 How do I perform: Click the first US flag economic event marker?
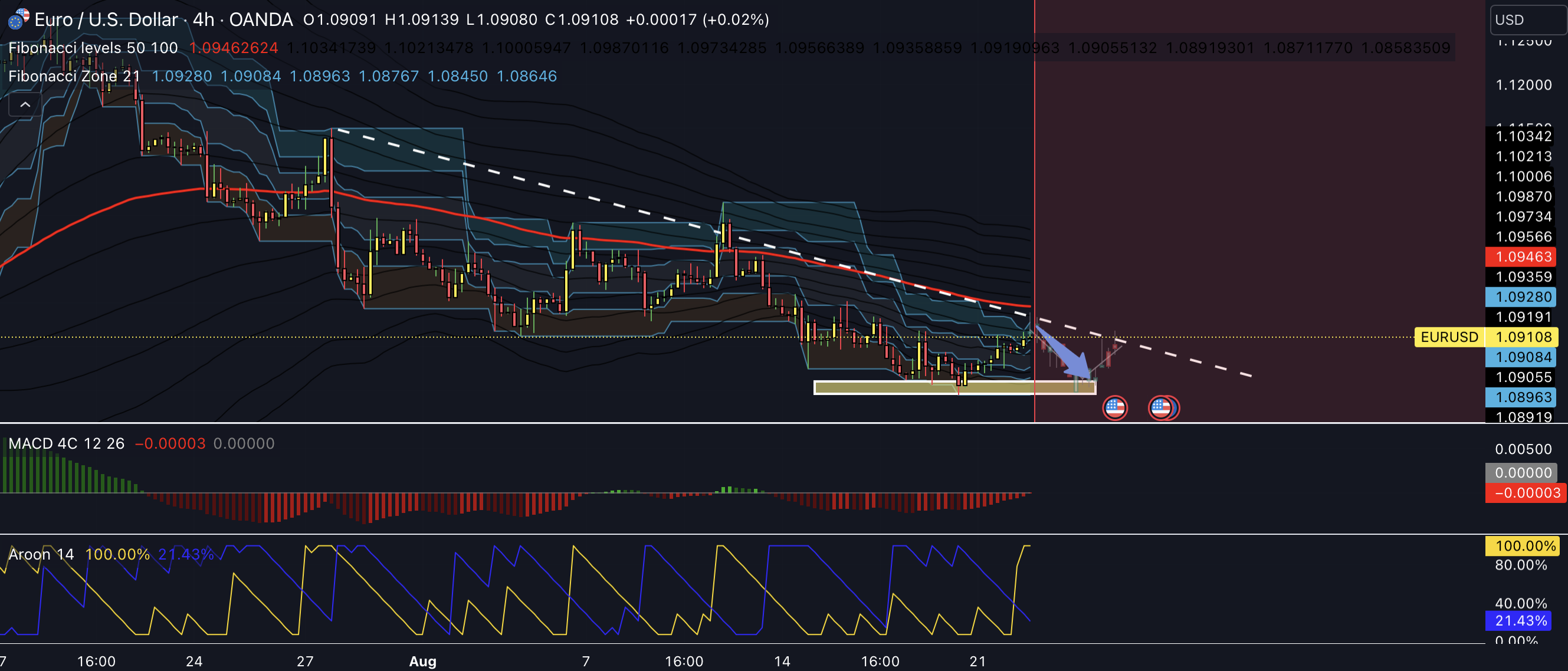point(1114,407)
